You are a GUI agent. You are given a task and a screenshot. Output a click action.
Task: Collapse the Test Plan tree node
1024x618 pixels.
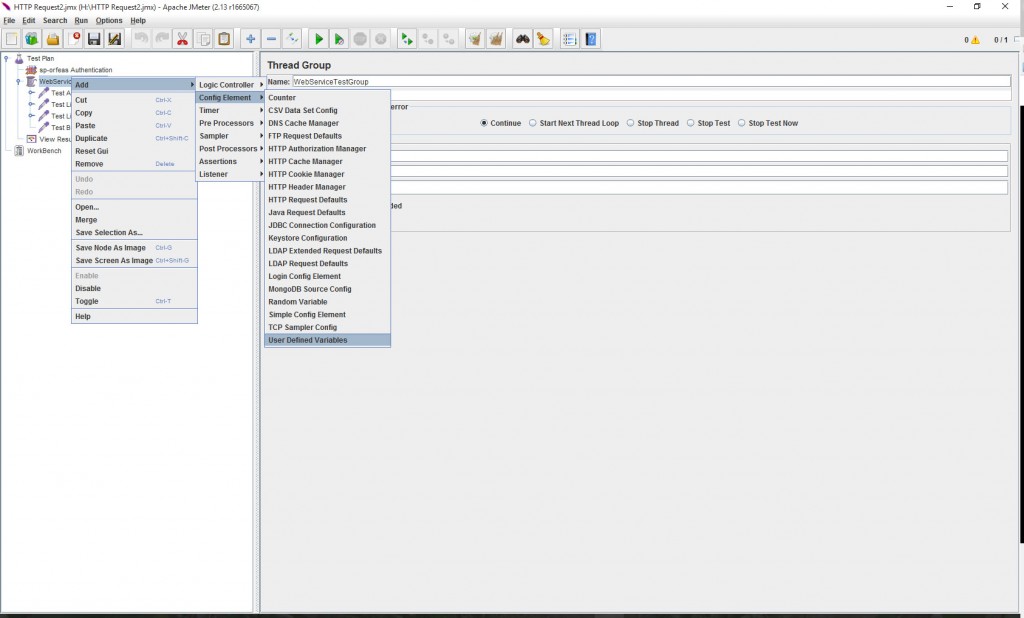tap(6, 57)
